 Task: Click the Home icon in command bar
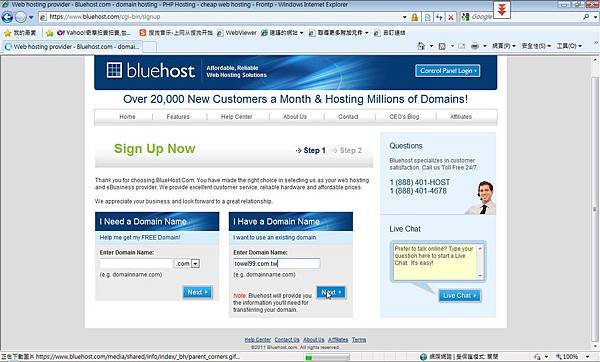[x=421, y=46]
